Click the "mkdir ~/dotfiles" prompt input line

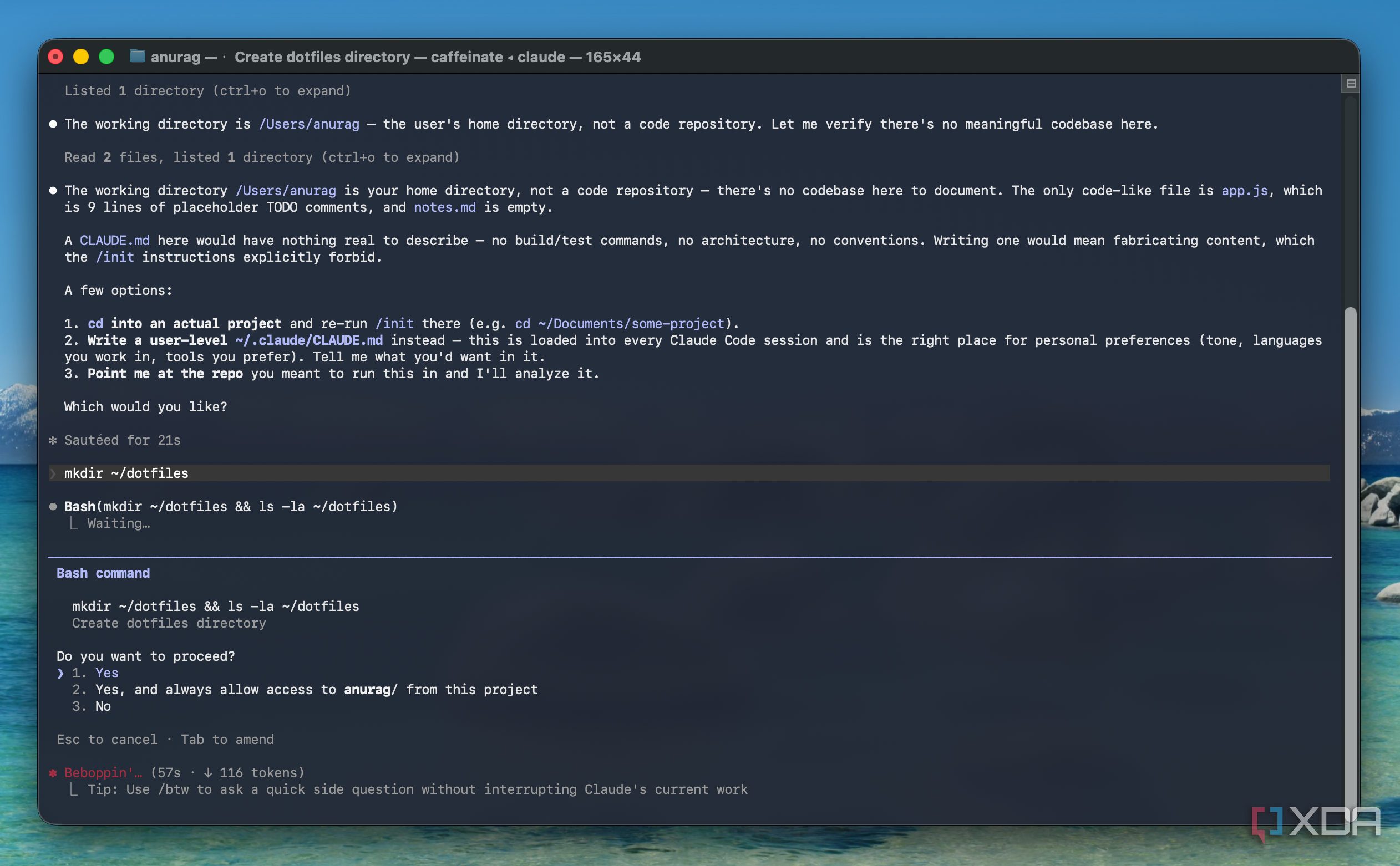(x=689, y=473)
